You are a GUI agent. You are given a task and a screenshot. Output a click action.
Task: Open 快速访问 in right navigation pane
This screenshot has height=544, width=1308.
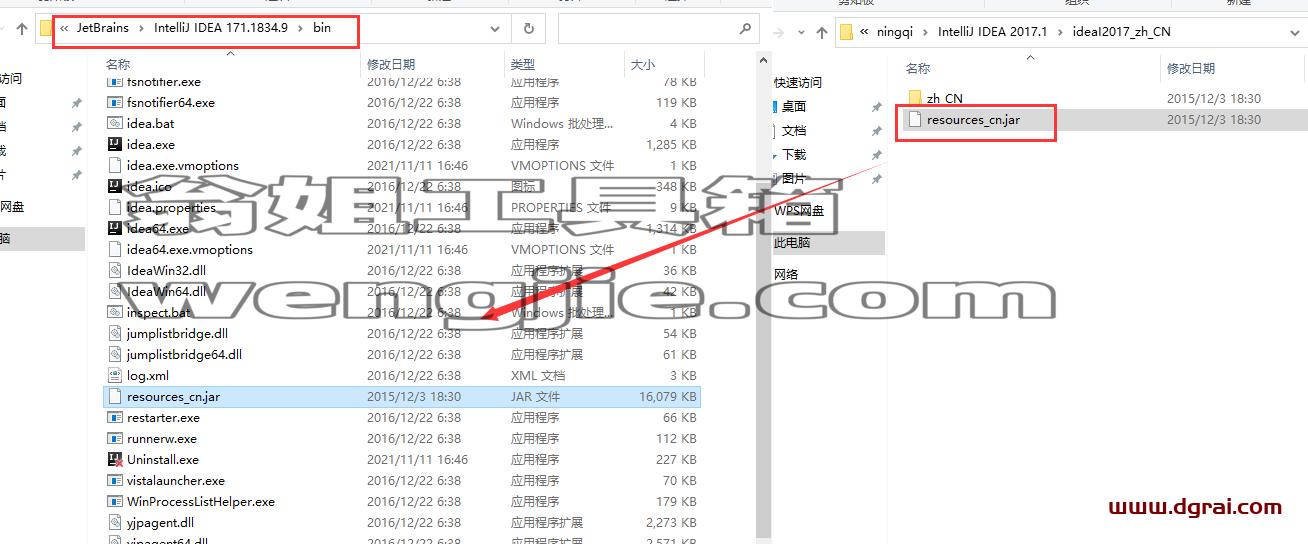coord(798,83)
